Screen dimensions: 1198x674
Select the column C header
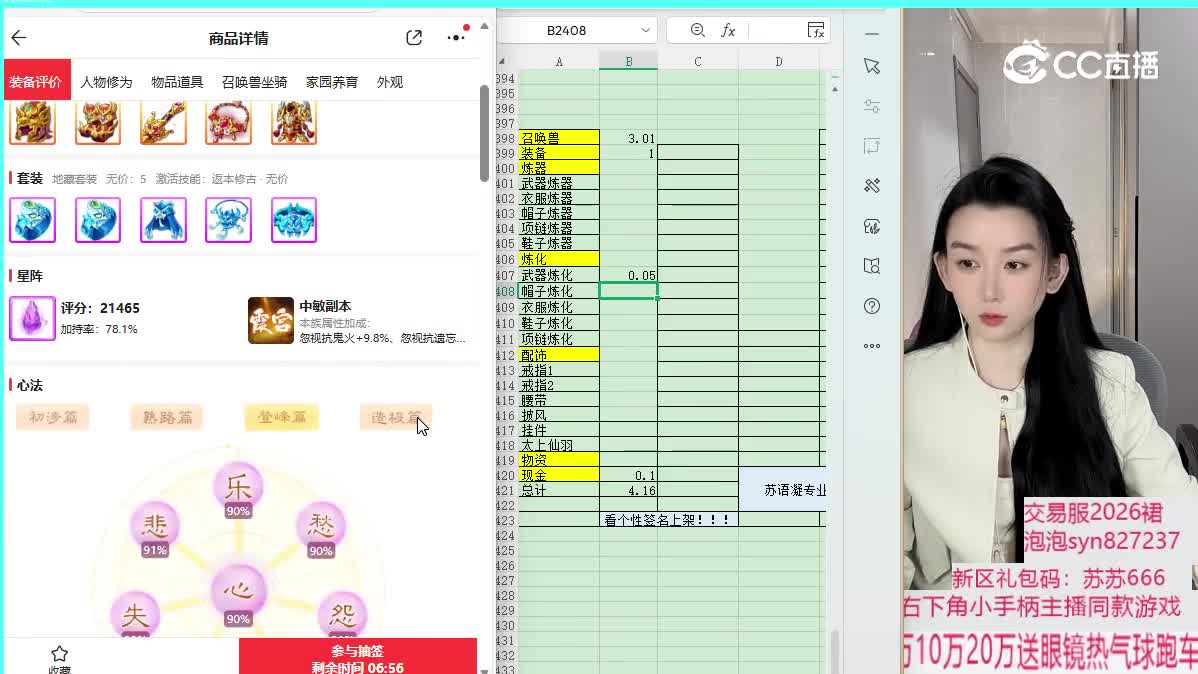(x=698, y=61)
